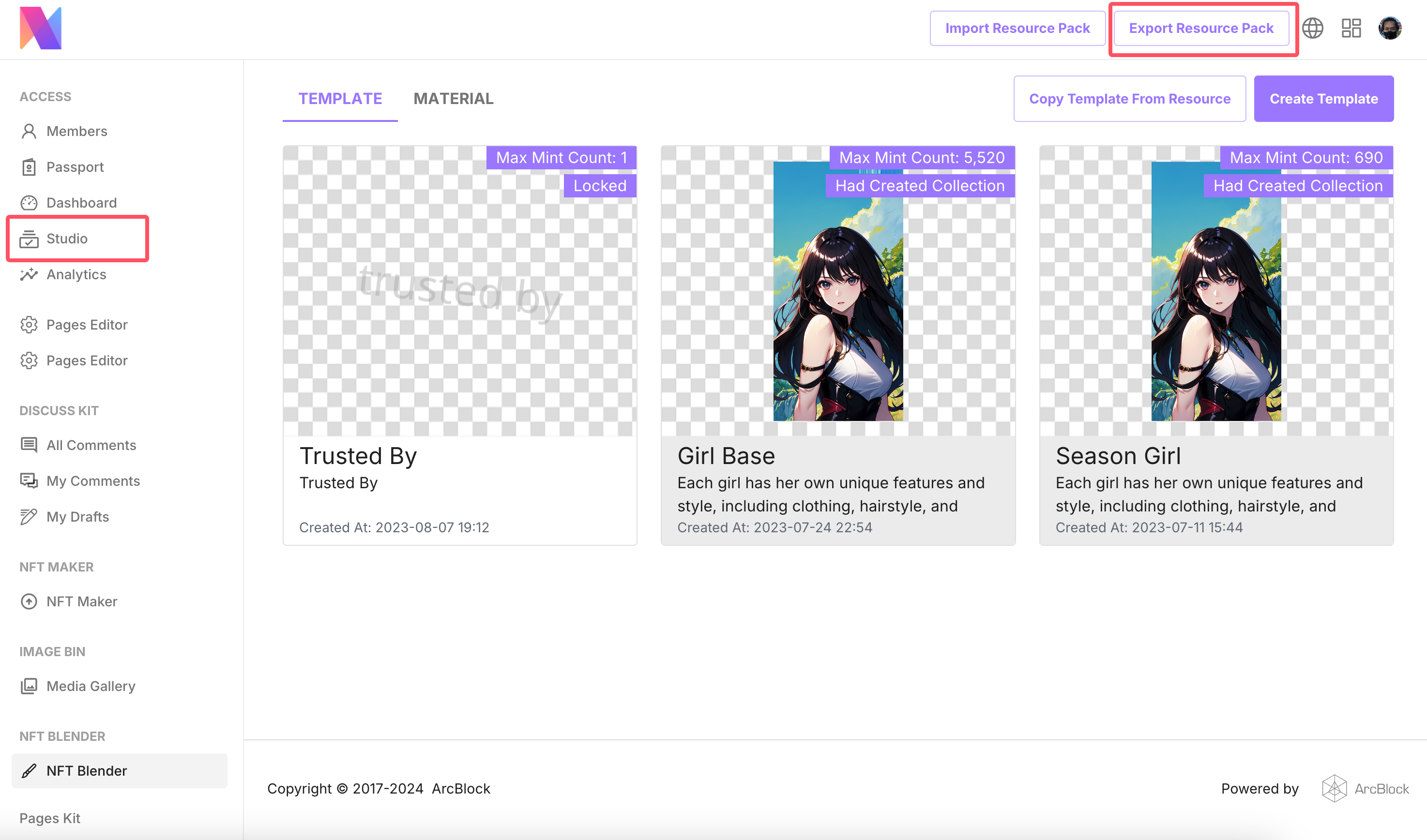The image size is (1427, 840).
Task: Open Analytics in the sidebar
Action: click(x=76, y=274)
